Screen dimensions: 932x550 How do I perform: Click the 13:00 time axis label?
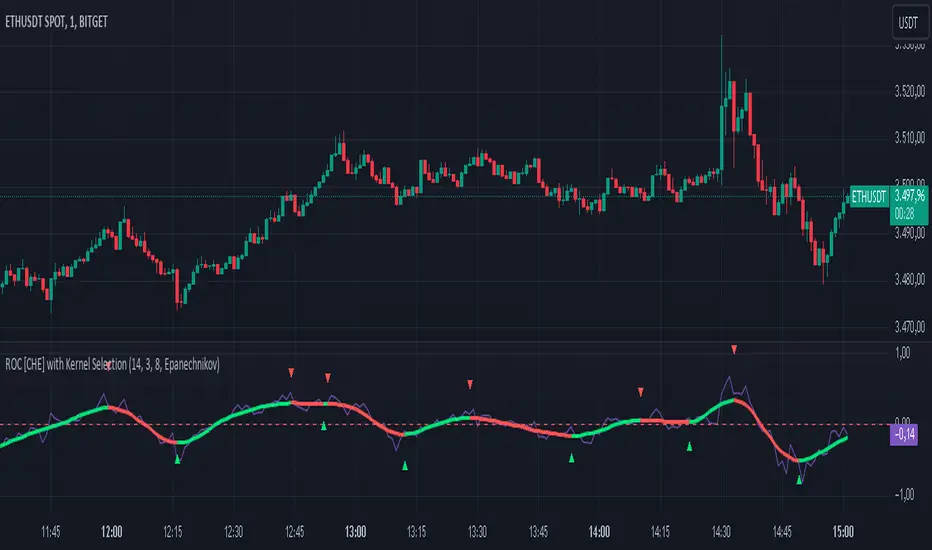355,532
